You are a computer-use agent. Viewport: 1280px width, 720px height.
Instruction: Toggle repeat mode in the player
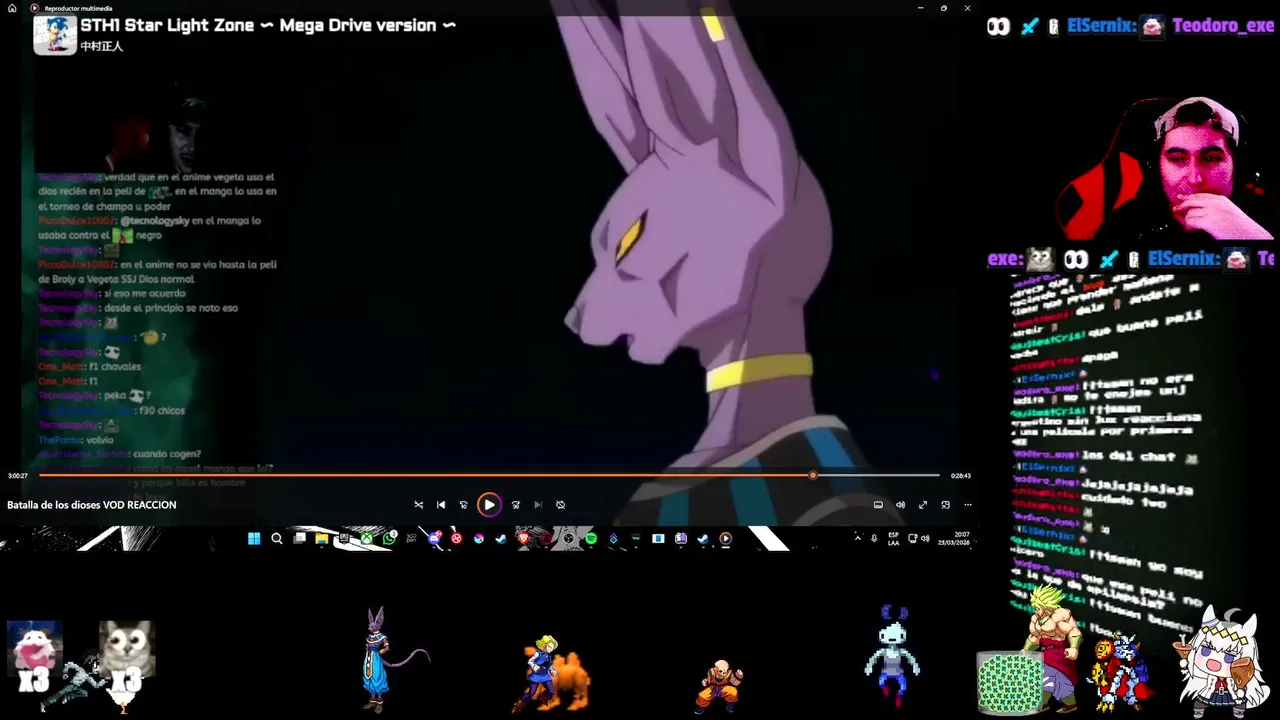click(560, 505)
